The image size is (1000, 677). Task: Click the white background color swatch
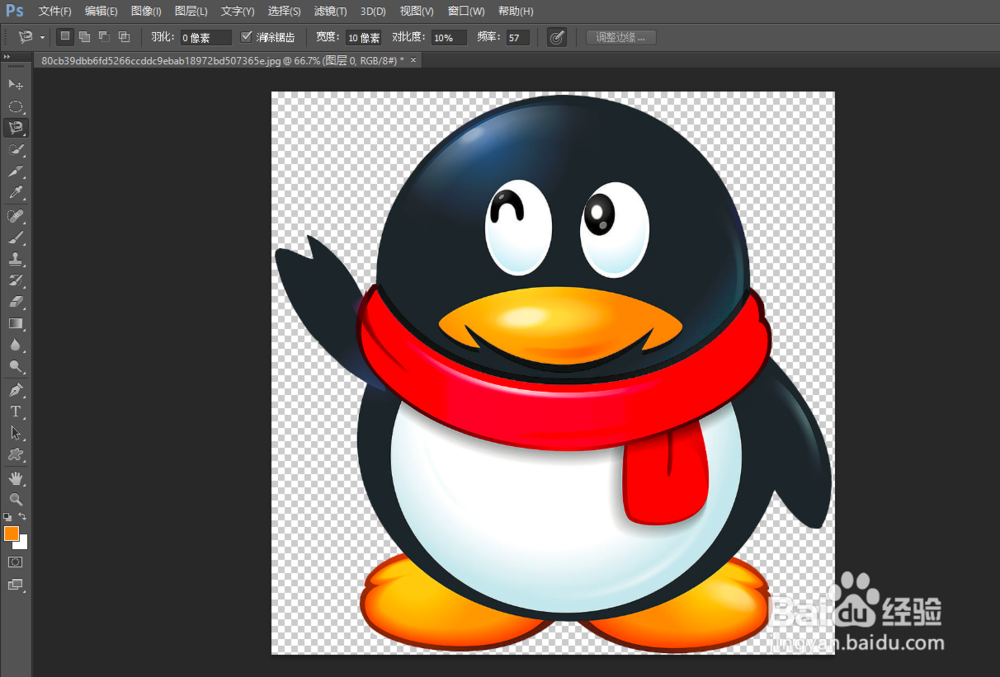(x=24, y=544)
